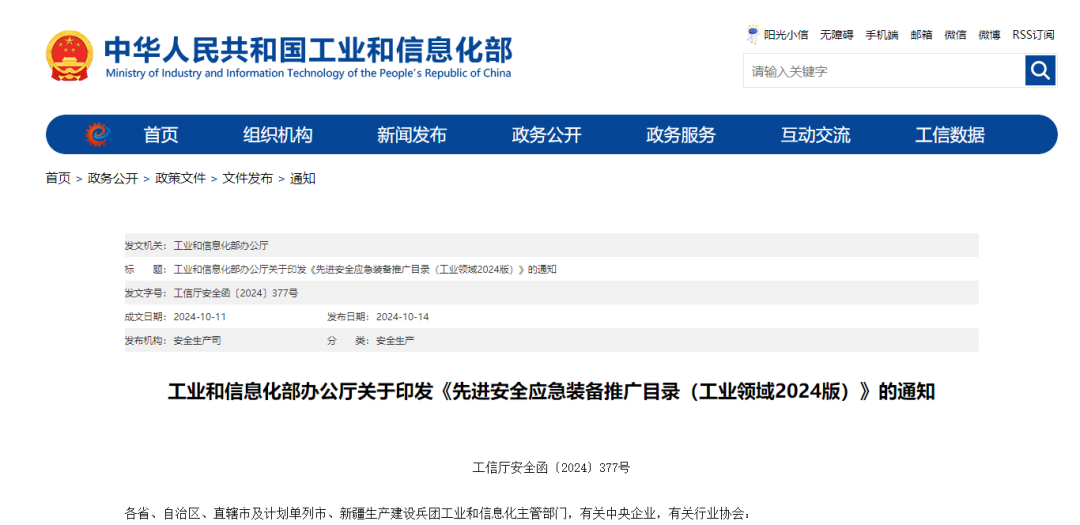Click the 政务公开 breadcrumb link
Viewport: 1080px width, 525px height.
pyautogui.click(x=113, y=178)
